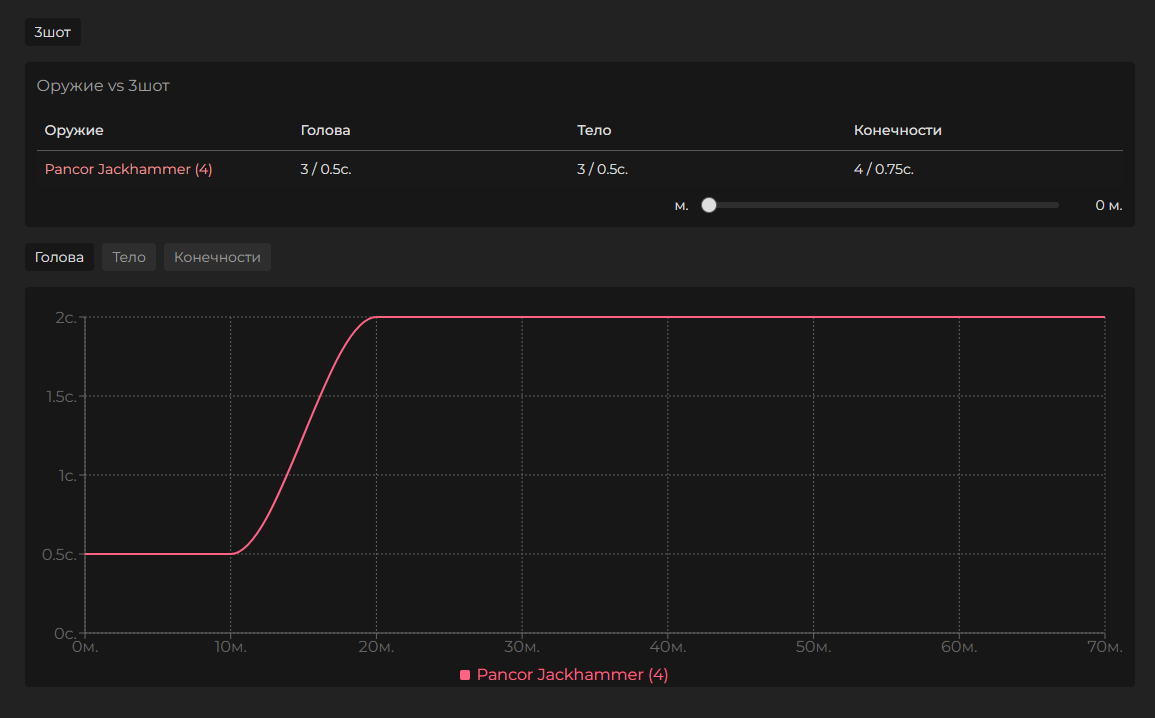Click the 70м. x-axis label

click(x=1103, y=648)
